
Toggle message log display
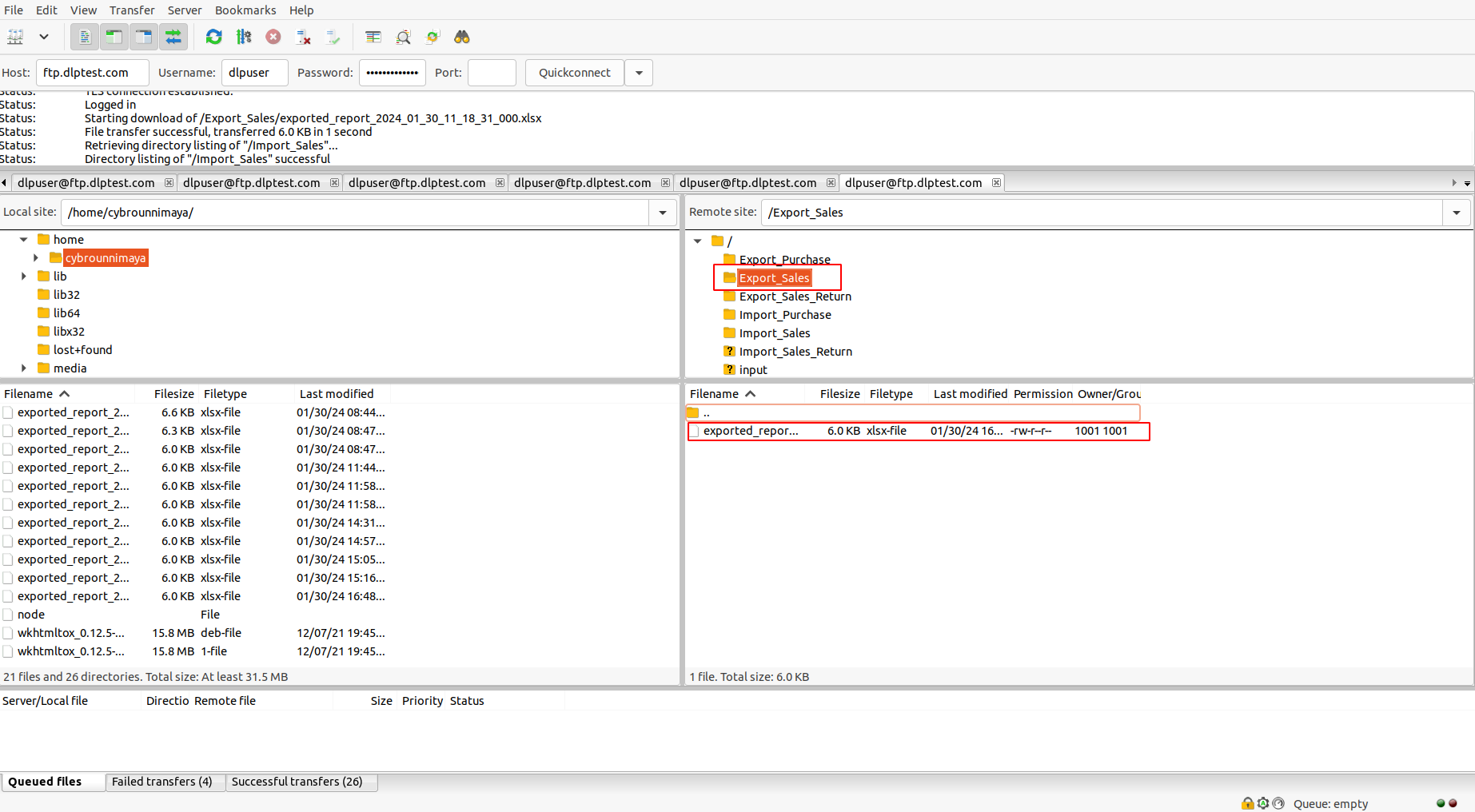85,37
